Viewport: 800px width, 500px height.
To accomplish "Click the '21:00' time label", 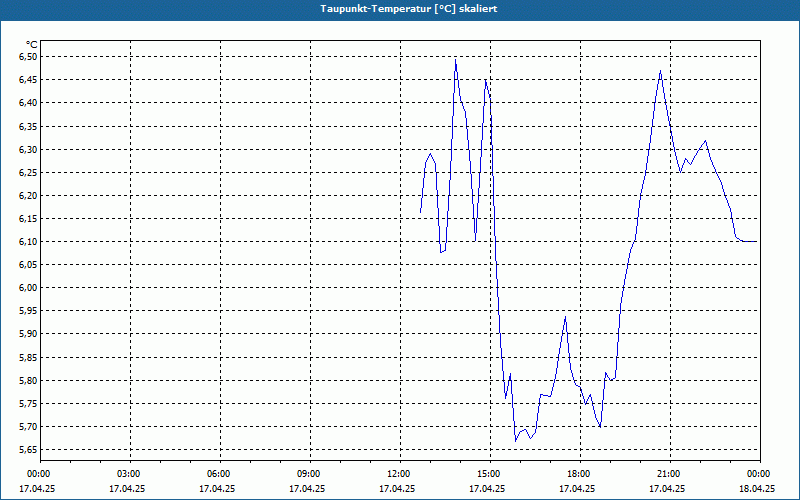I will [x=670, y=474].
